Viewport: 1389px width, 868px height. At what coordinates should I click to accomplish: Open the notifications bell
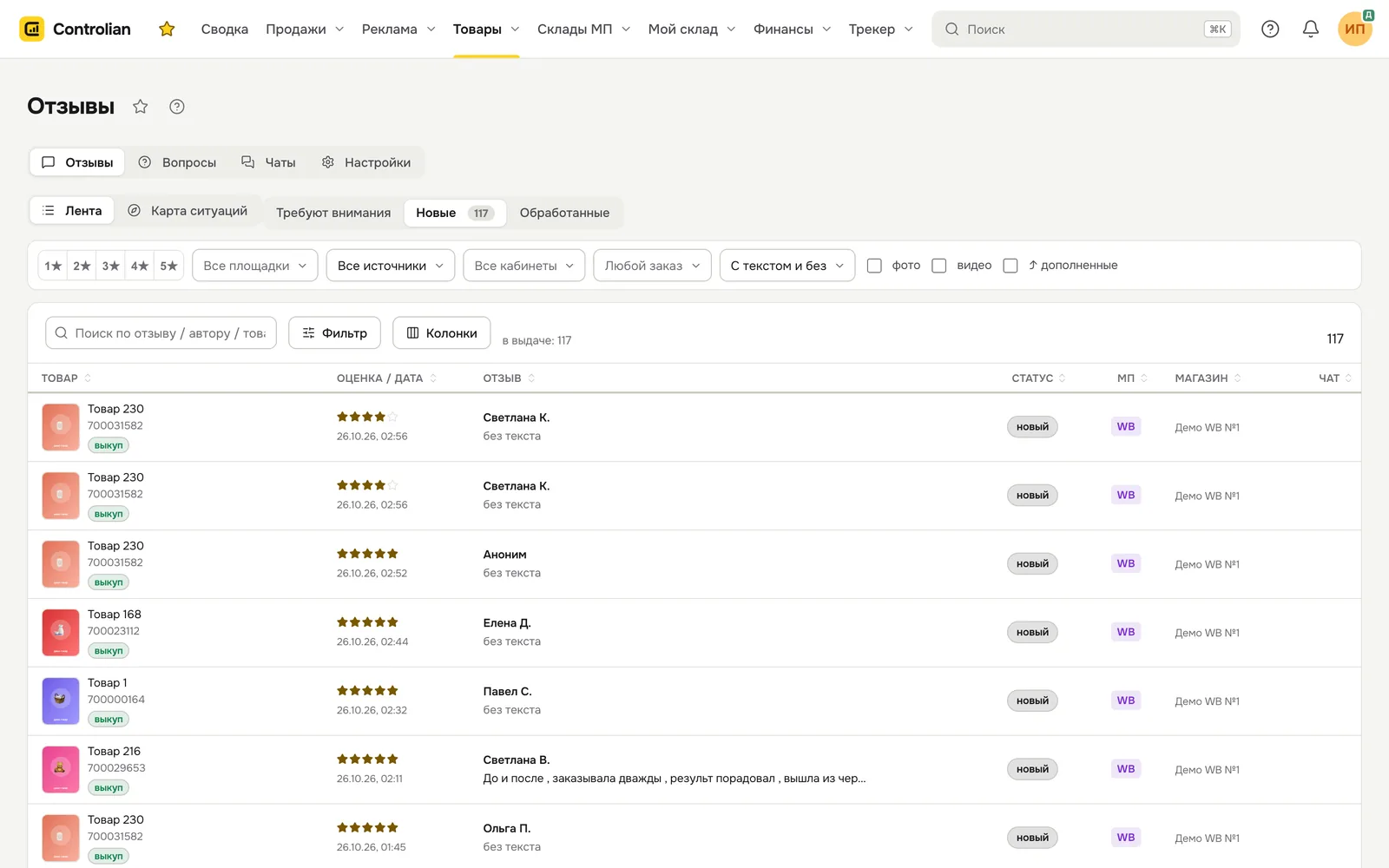[x=1311, y=30]
